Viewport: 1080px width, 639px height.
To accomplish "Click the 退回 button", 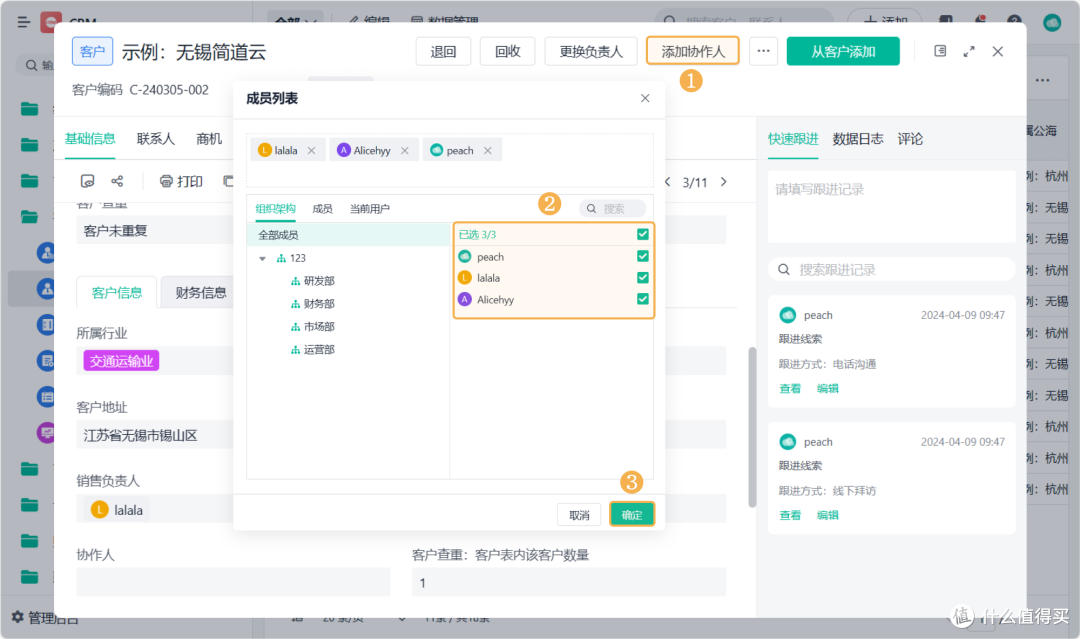I will pyautogui.click(x=443, y=52).
